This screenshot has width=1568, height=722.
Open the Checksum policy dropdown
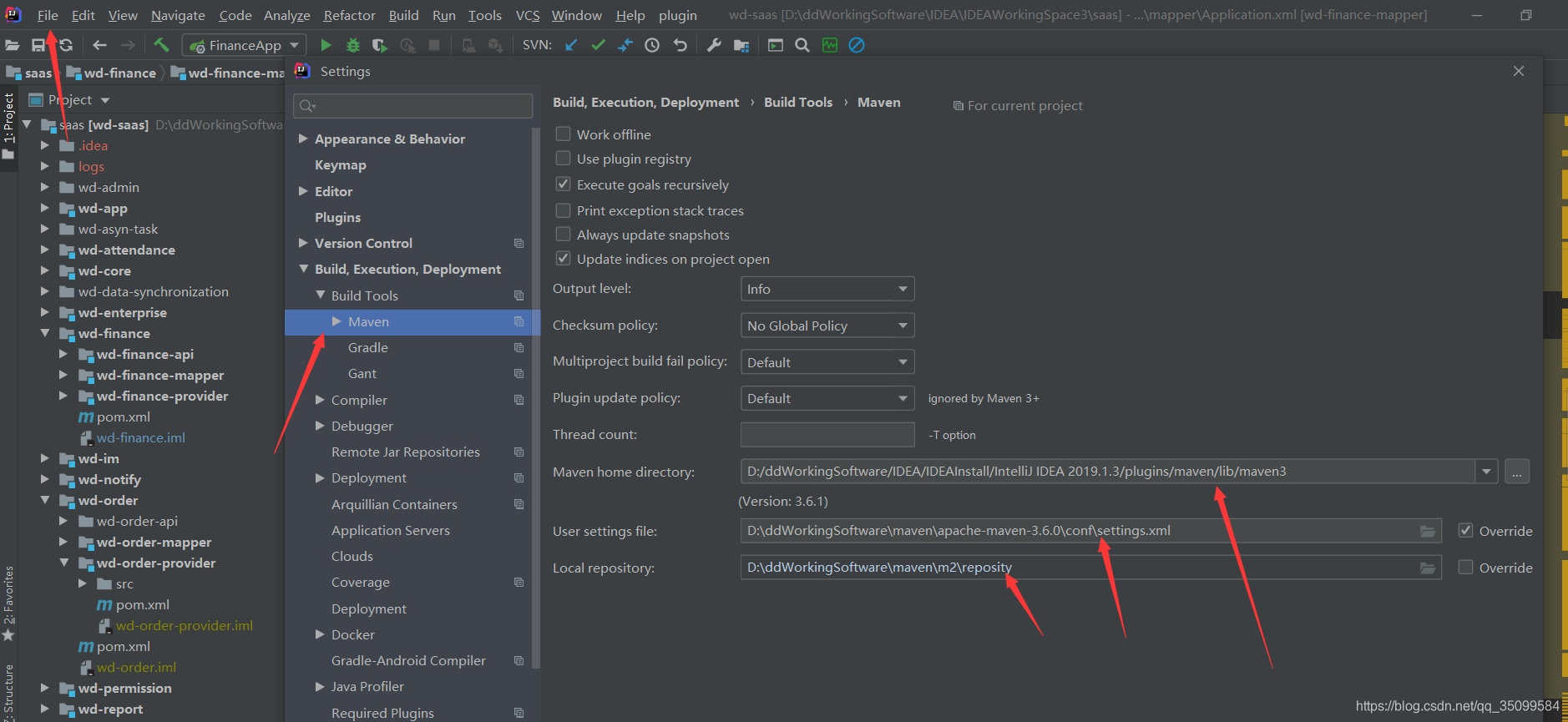point(827,326)
